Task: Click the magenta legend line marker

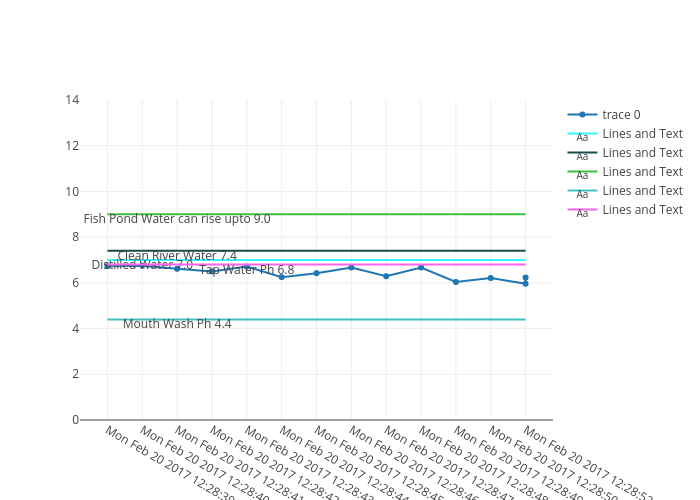Action: [x=582, y=210]
